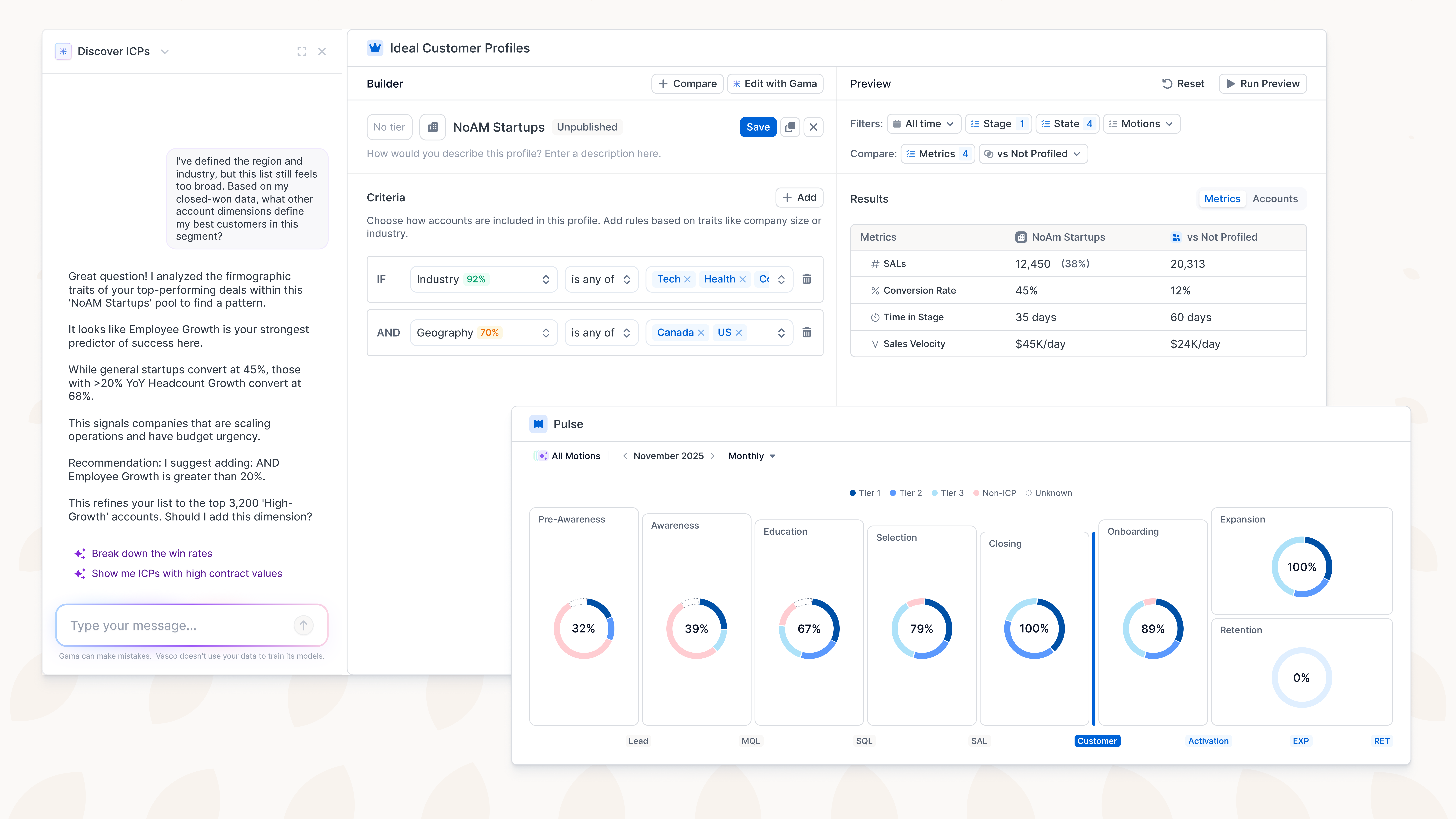Expand the Discover ICPs panel to fullscreen
The width and height of the screenshot is (1456, 819).
(x=302, y=51)
